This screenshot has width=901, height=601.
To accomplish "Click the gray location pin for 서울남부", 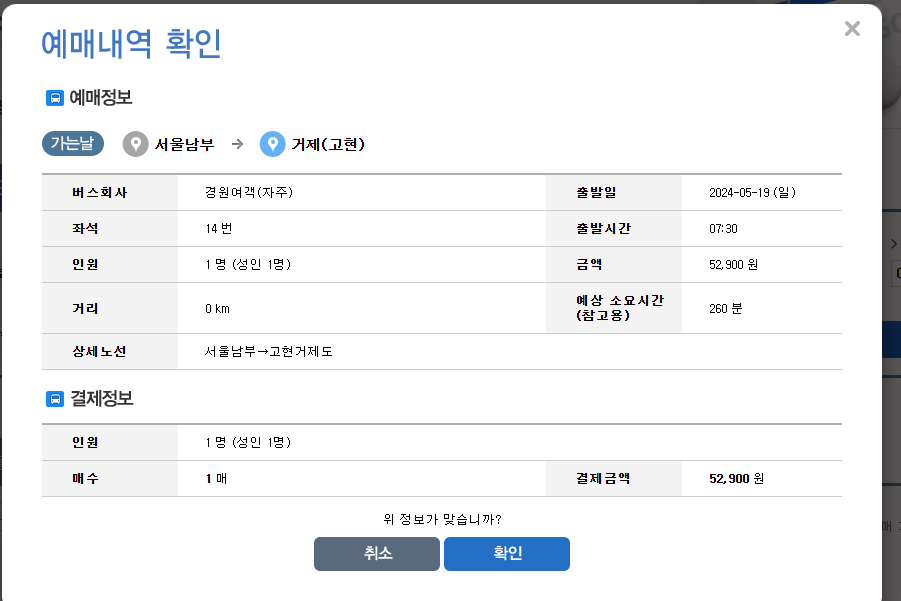I will click(x=136, y=144).
